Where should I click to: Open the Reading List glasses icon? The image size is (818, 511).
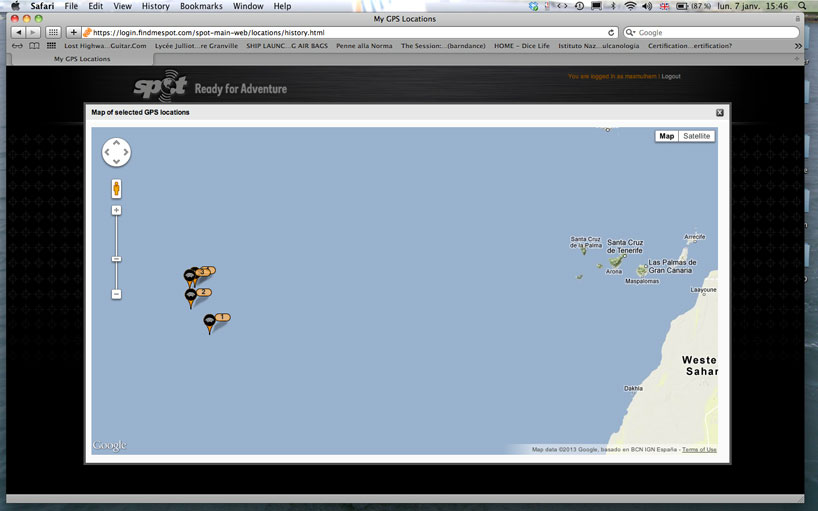(18, 46)
